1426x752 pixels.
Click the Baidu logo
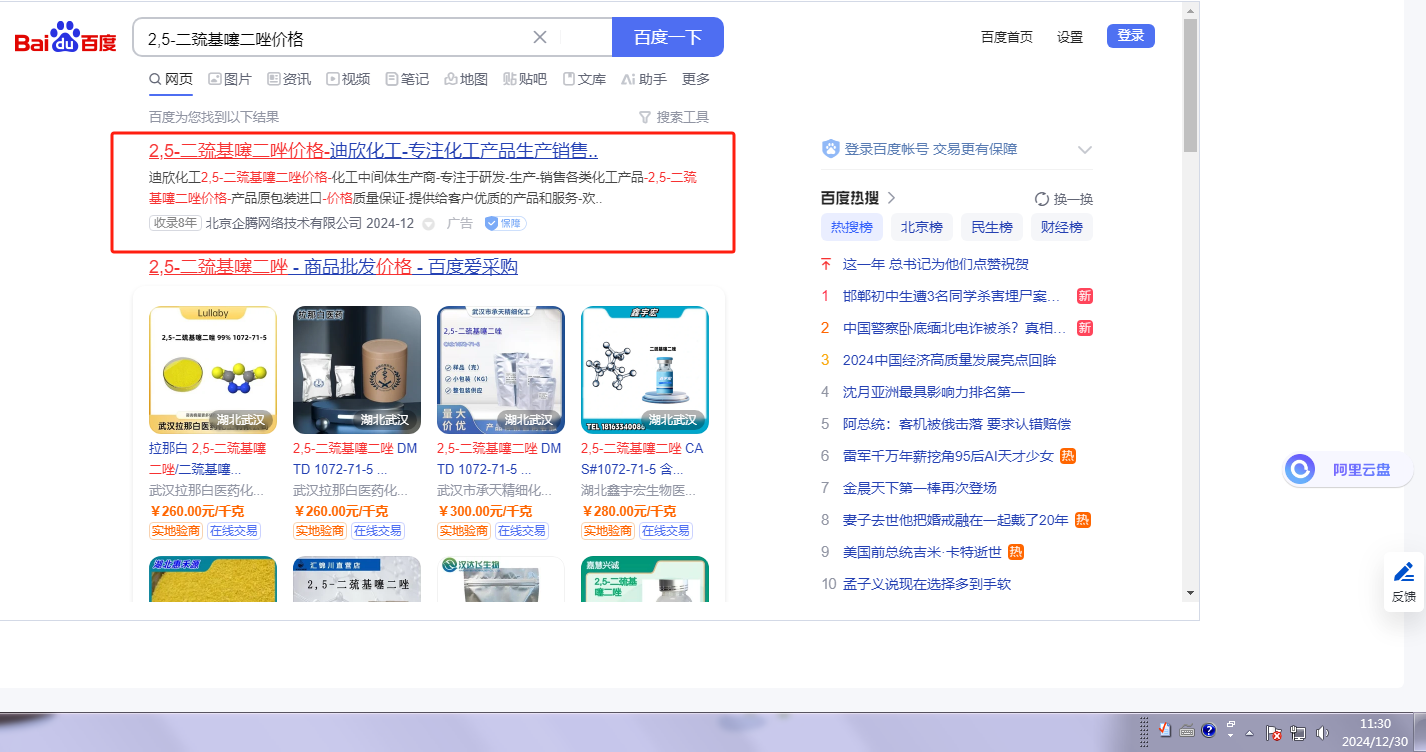pos(65,38)
